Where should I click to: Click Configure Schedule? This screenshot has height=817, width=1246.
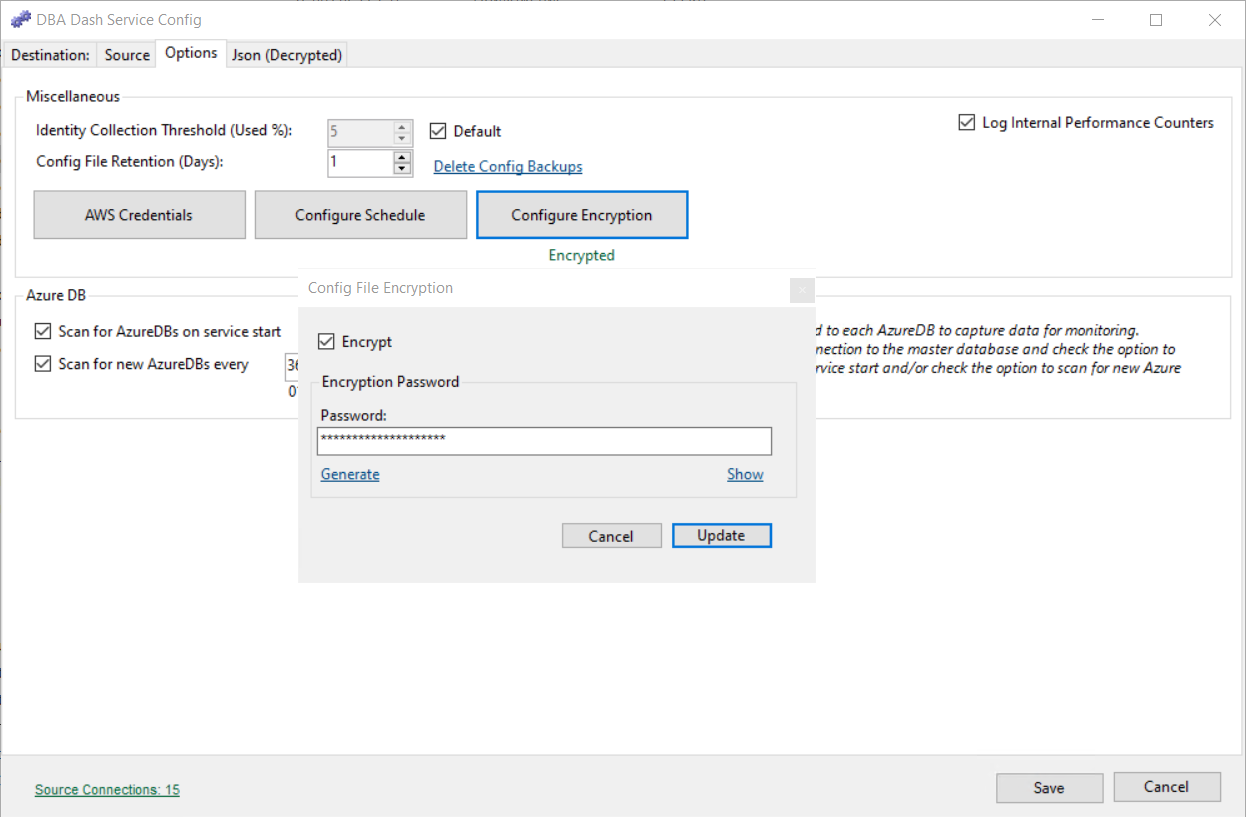pyautogui.click(x=360, y=214)
